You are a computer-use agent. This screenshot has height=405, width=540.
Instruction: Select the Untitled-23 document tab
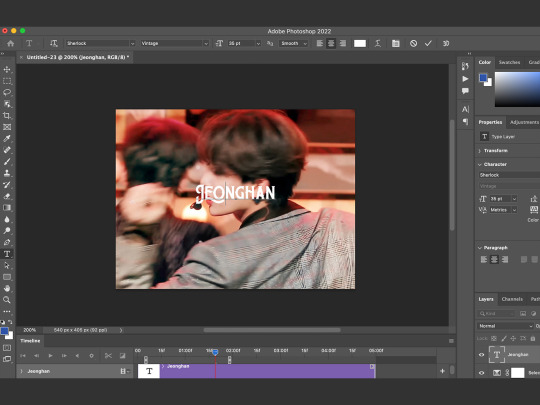(78, 57)
